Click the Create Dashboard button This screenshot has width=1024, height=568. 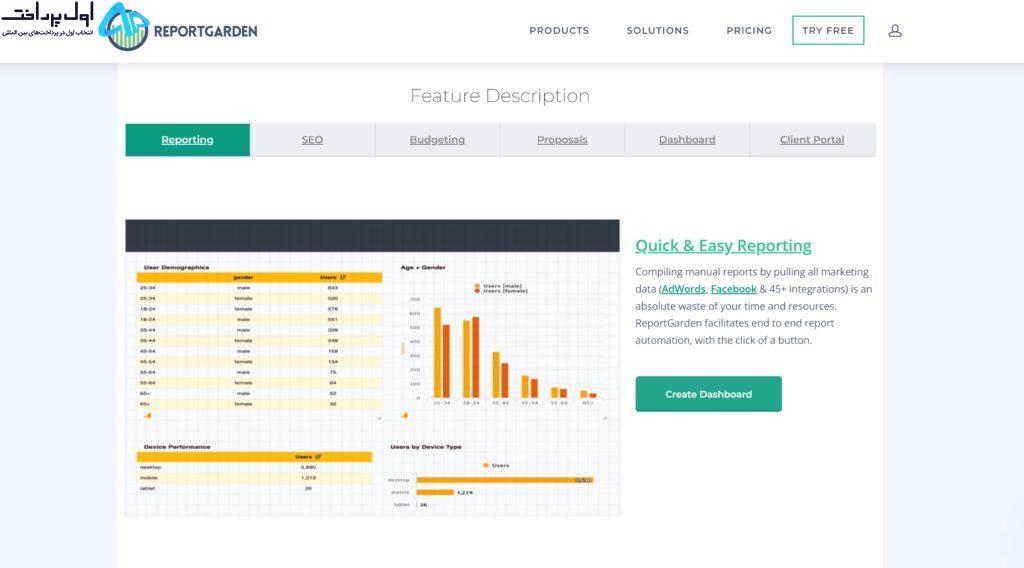(x=709, y=394)
